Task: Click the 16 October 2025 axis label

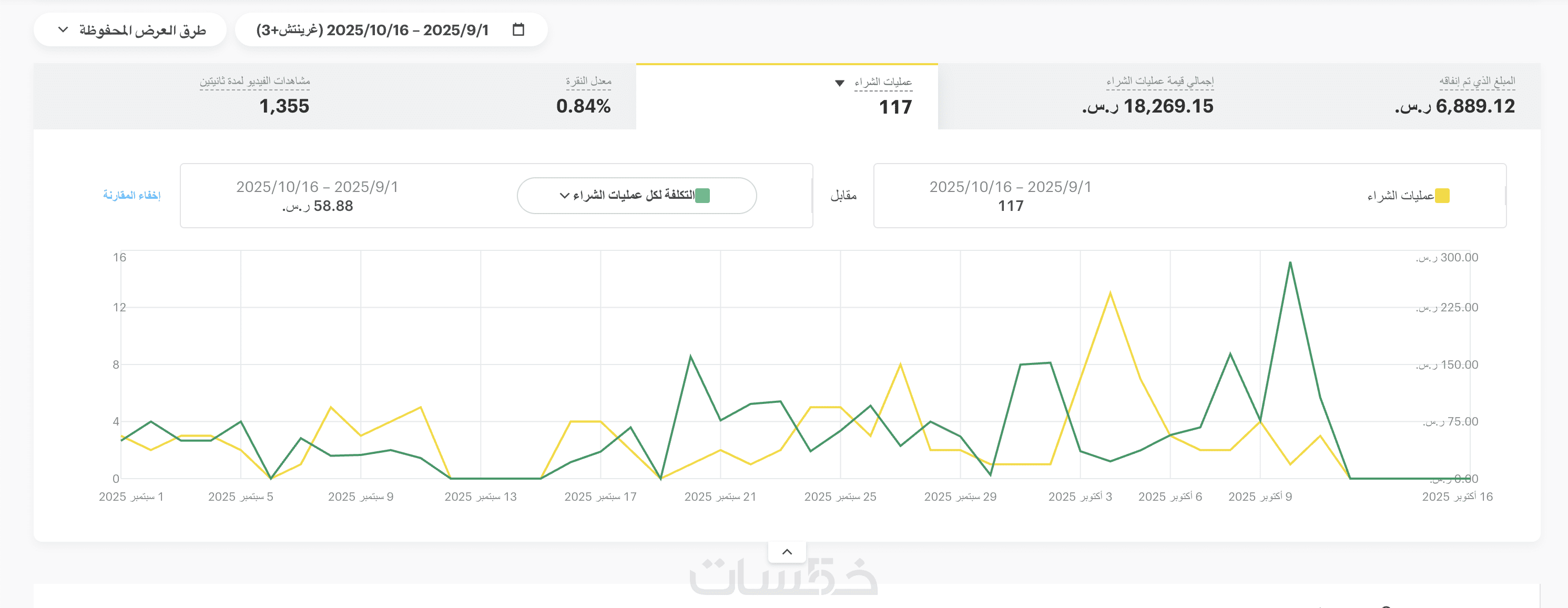Action: click(x=1457, y=496)
